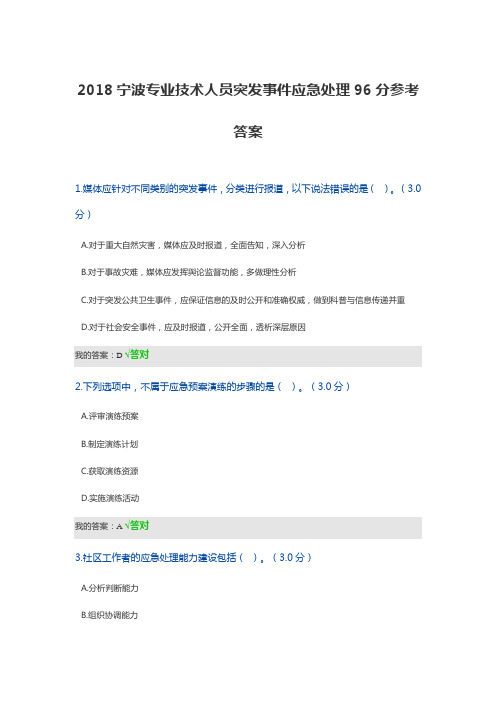Click option 'A.分析判断能力'
The width and height of the screenshot is (496, 702).
click(x=110, y=588)
